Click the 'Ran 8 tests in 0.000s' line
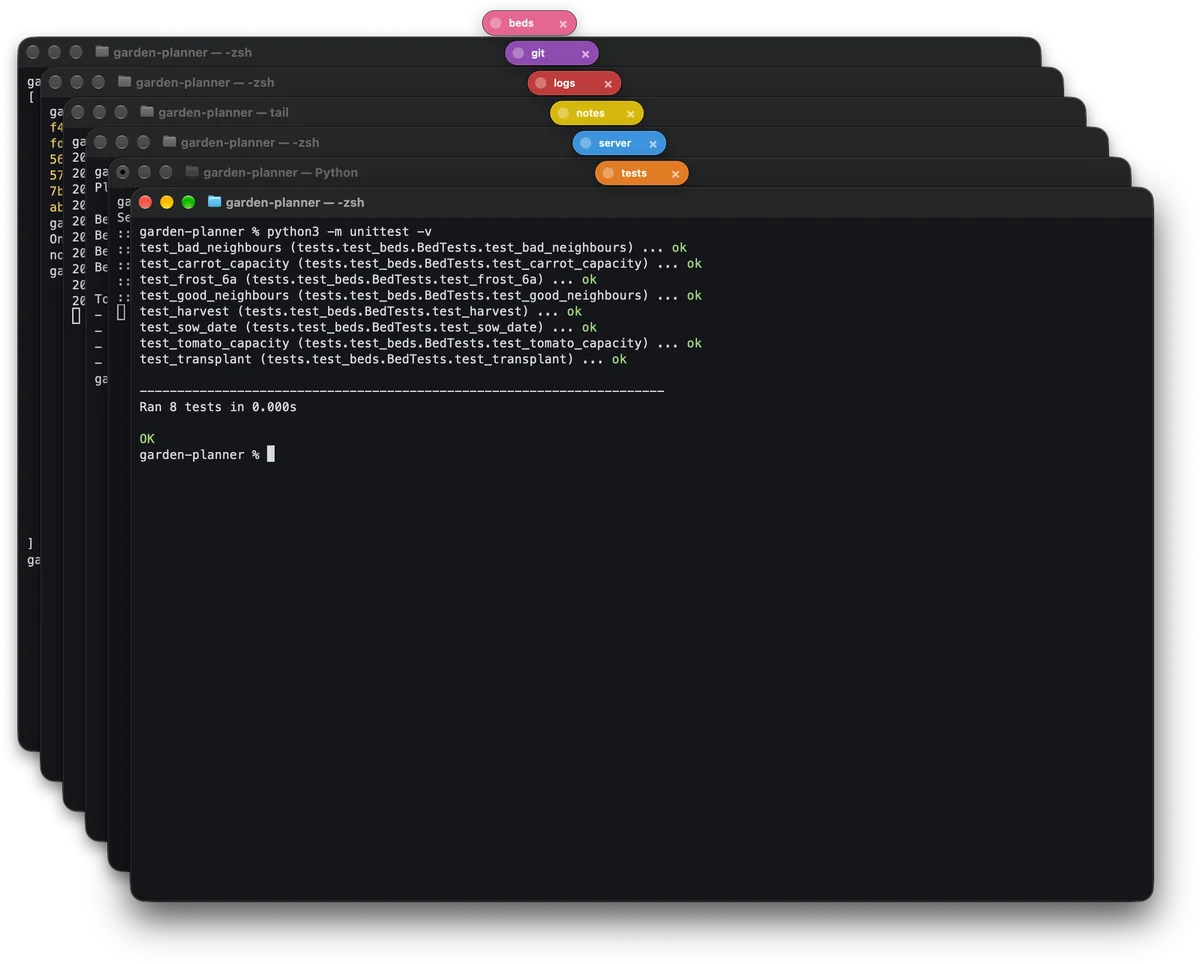This screenshot has height=964, width=1200. pos(218,407)
